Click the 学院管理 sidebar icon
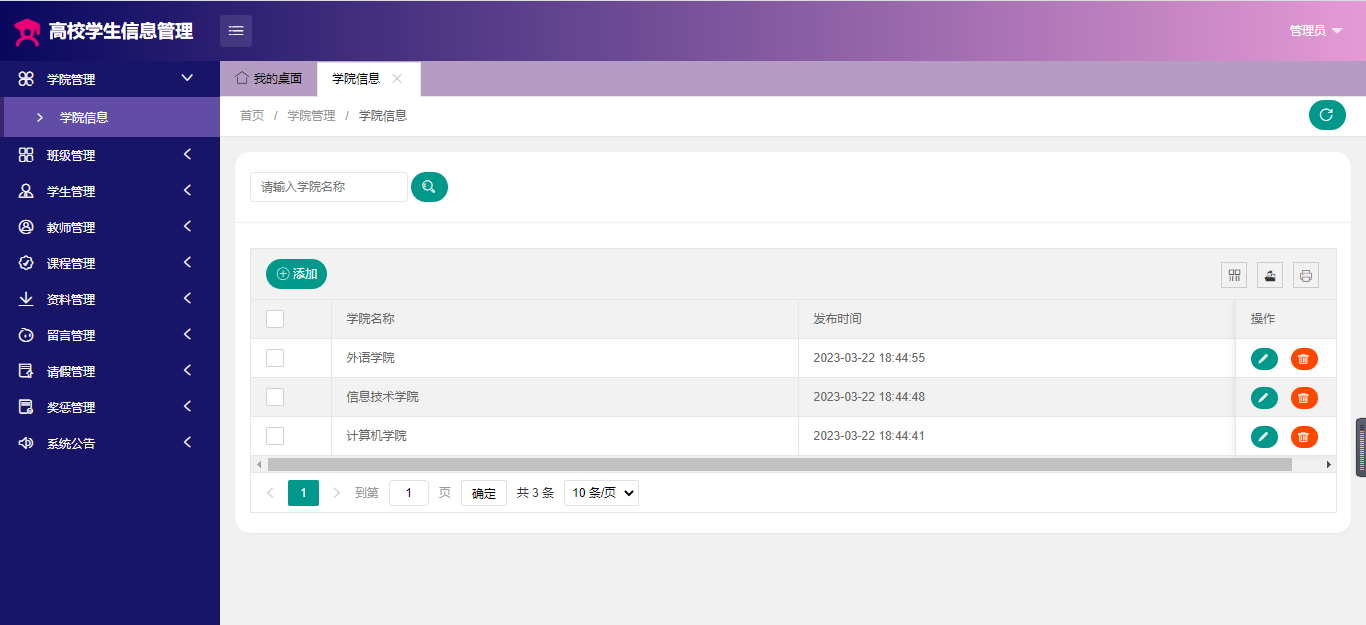Image resolution: width=1366 pixels, height=625 pixels. click(x=27, y=79)
